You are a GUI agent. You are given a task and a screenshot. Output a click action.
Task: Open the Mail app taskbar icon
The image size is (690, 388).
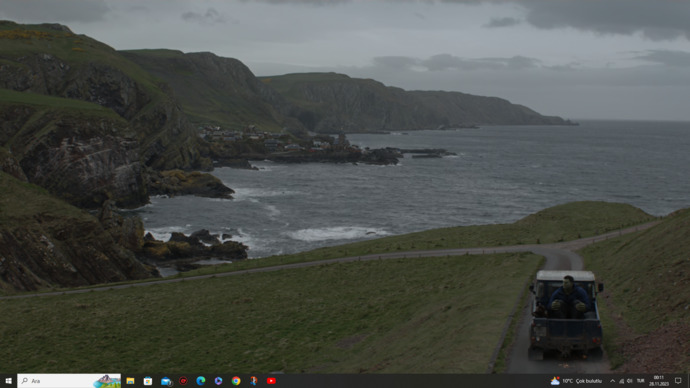pyautogui.click(x=166, y=381)
